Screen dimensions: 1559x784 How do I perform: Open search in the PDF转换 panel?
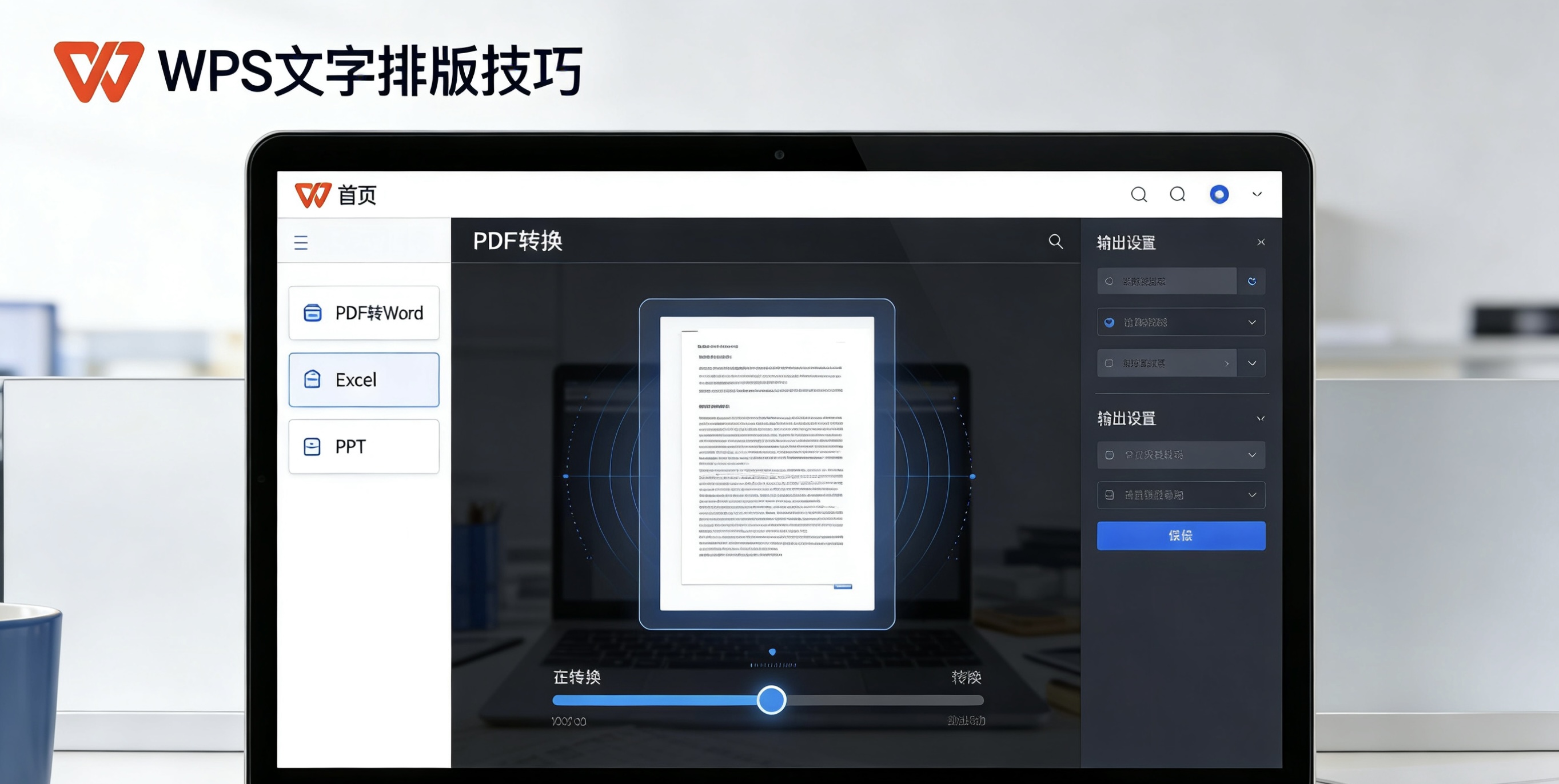click(x=1055, y=241)
